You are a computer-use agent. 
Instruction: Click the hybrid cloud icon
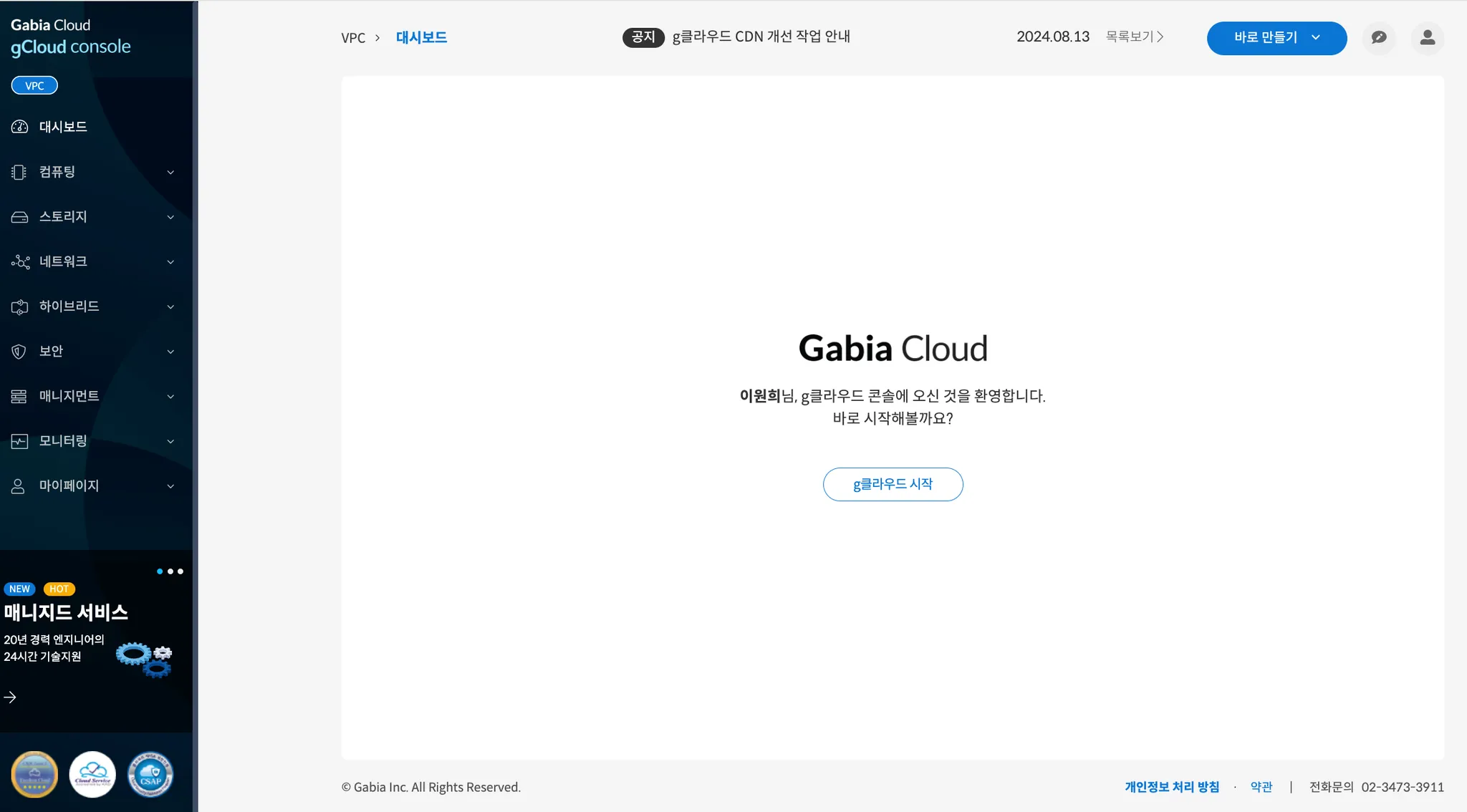(19, 306)
